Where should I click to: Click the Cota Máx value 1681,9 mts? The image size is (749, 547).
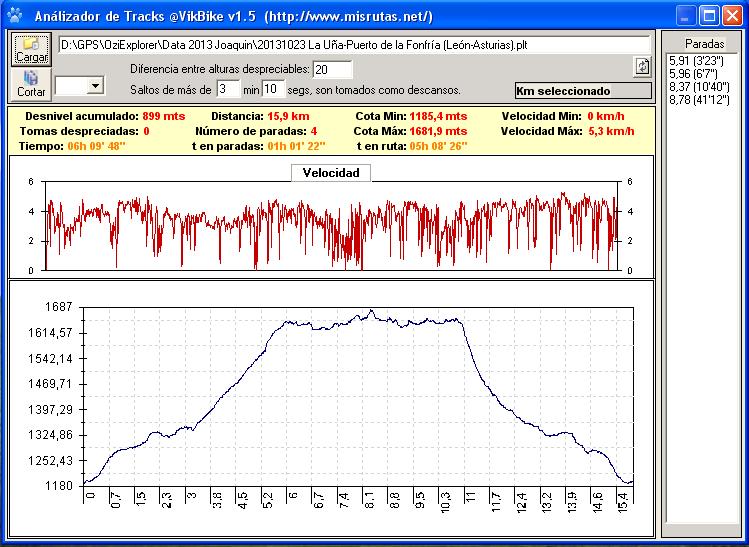[438, 131]
